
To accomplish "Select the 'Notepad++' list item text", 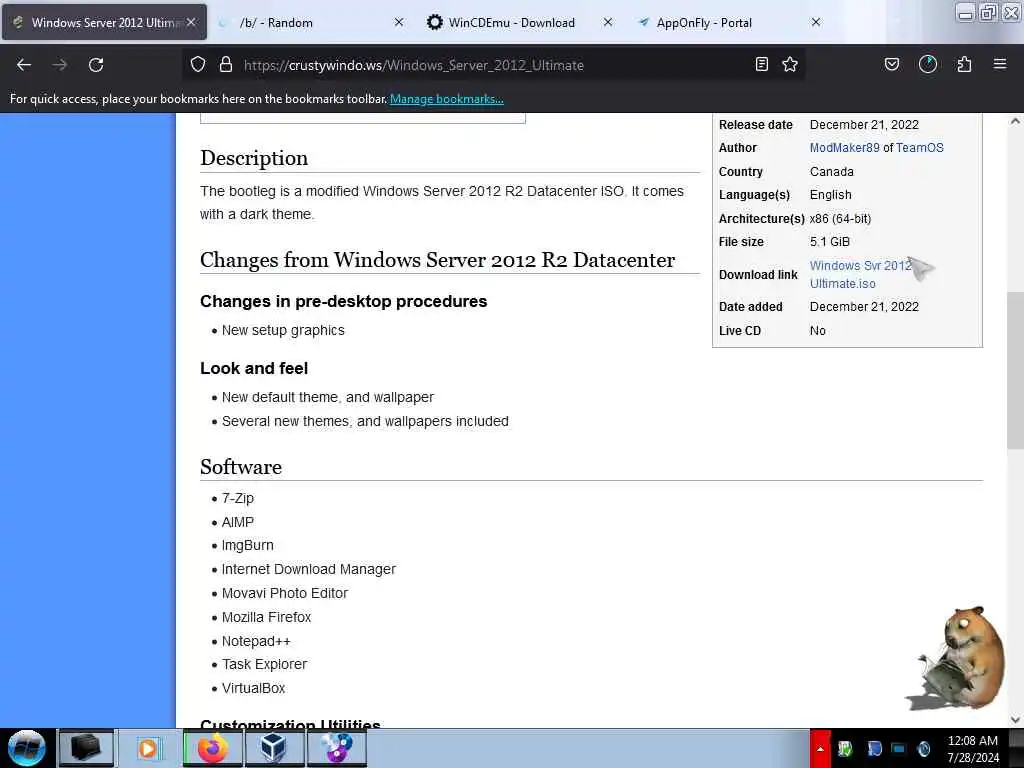I will coord(256,641).
